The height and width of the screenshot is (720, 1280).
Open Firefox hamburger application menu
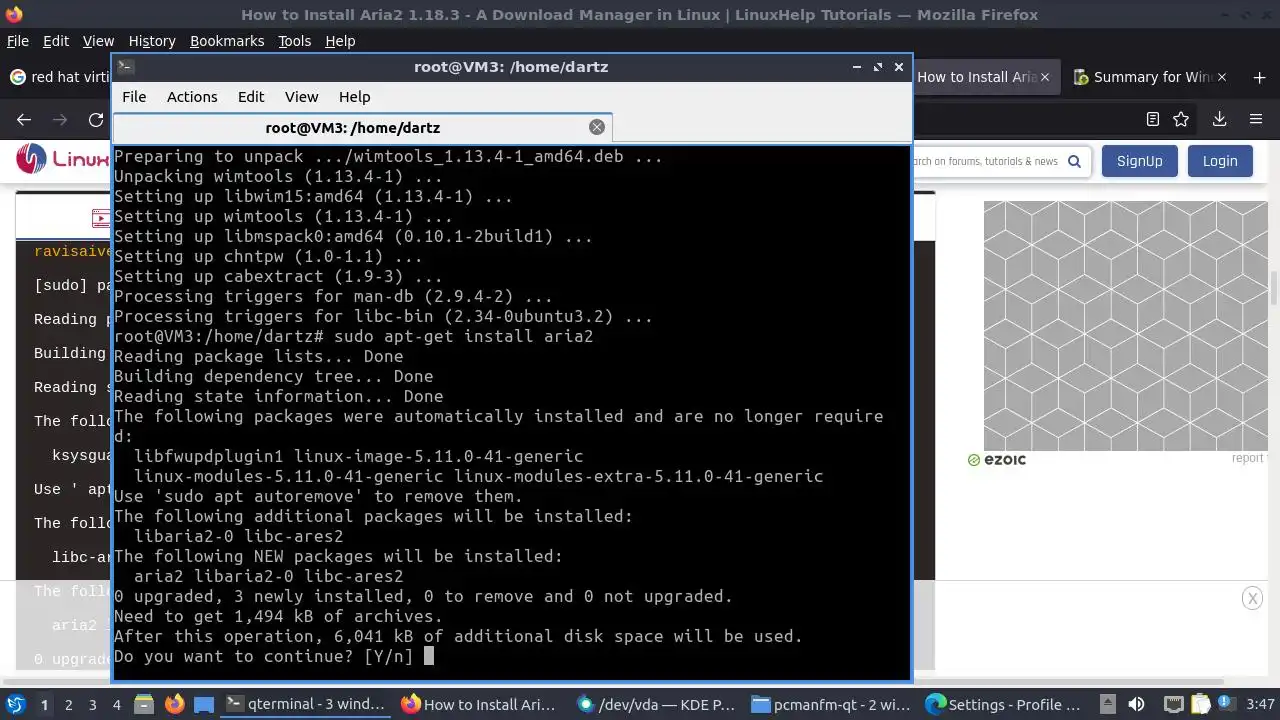pyautogui.click(x=1256, y=119)
